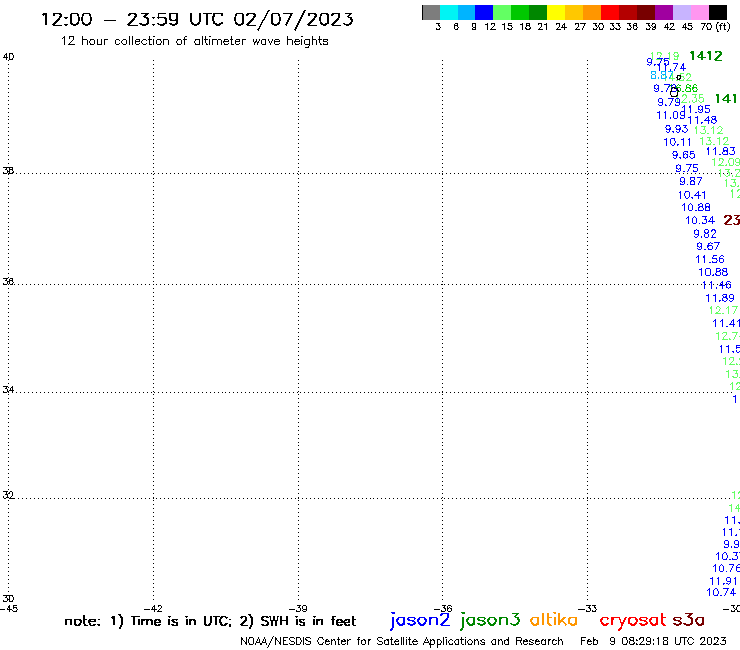Click the wave height value "10.74"
740x650 pixels.
(x=721, y=592)
